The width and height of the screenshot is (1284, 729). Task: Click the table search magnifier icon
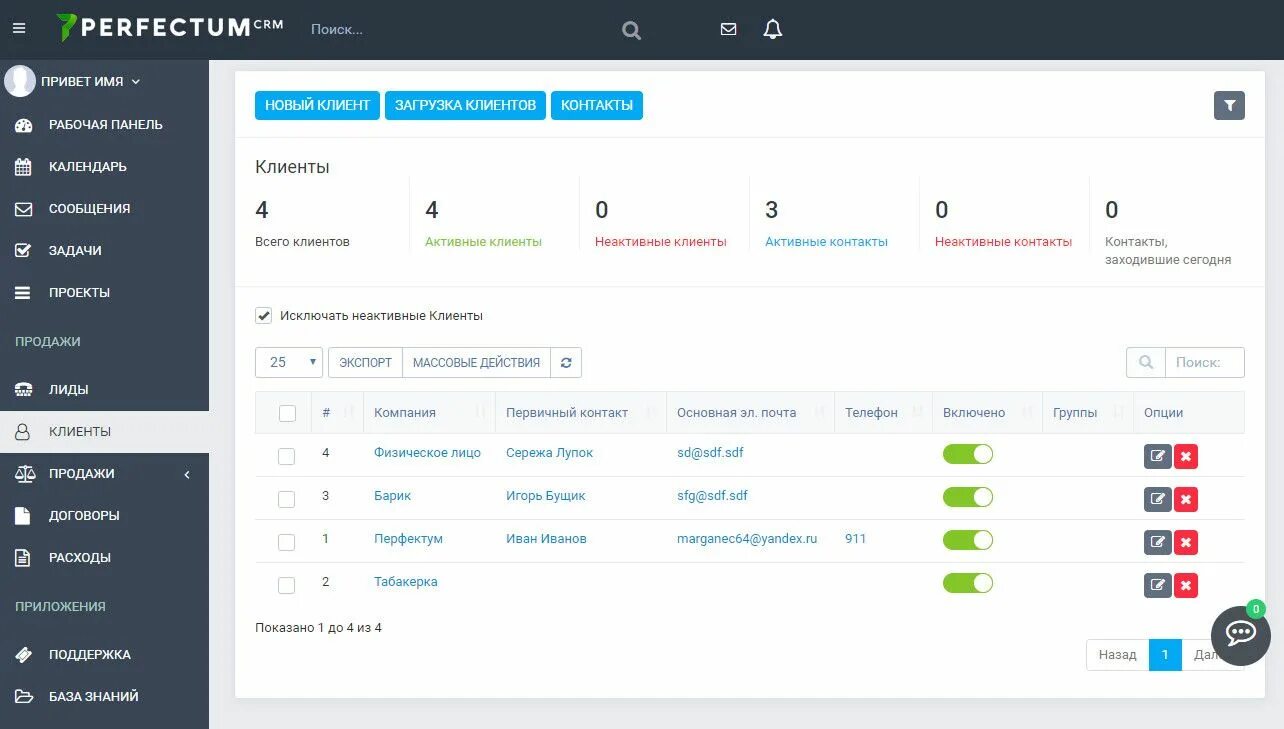point(1146,362)
